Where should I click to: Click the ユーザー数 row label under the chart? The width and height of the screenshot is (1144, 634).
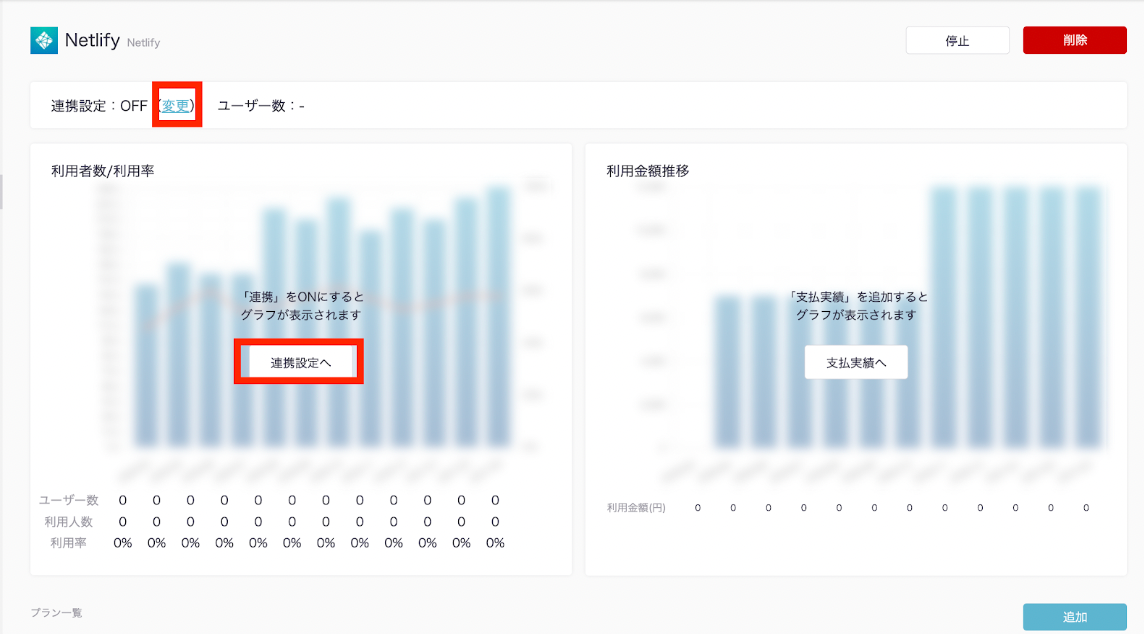click(69, 500)
